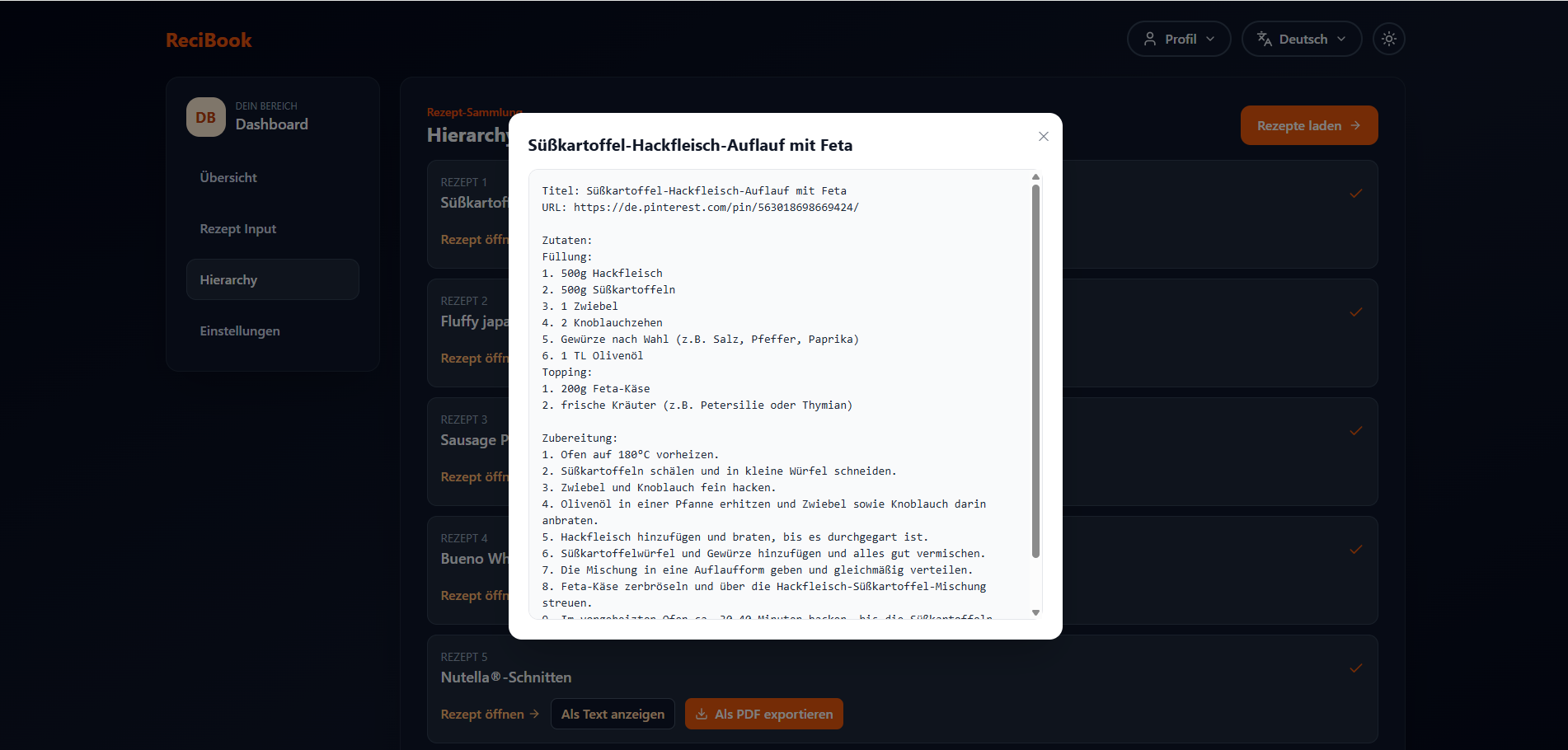1568x750 pixels.
Task: Close the recipe text dialog
Action: [1043, 136]
